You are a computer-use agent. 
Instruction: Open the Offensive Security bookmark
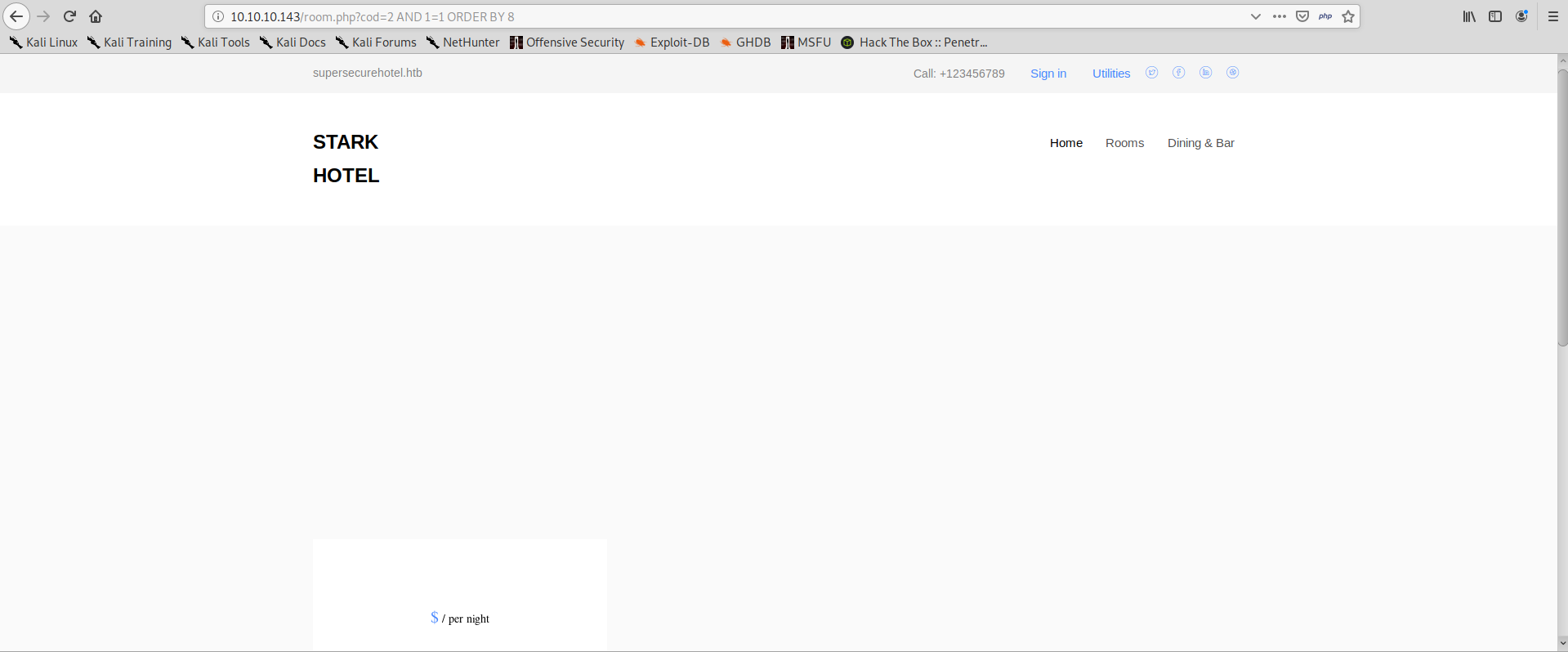567,42
